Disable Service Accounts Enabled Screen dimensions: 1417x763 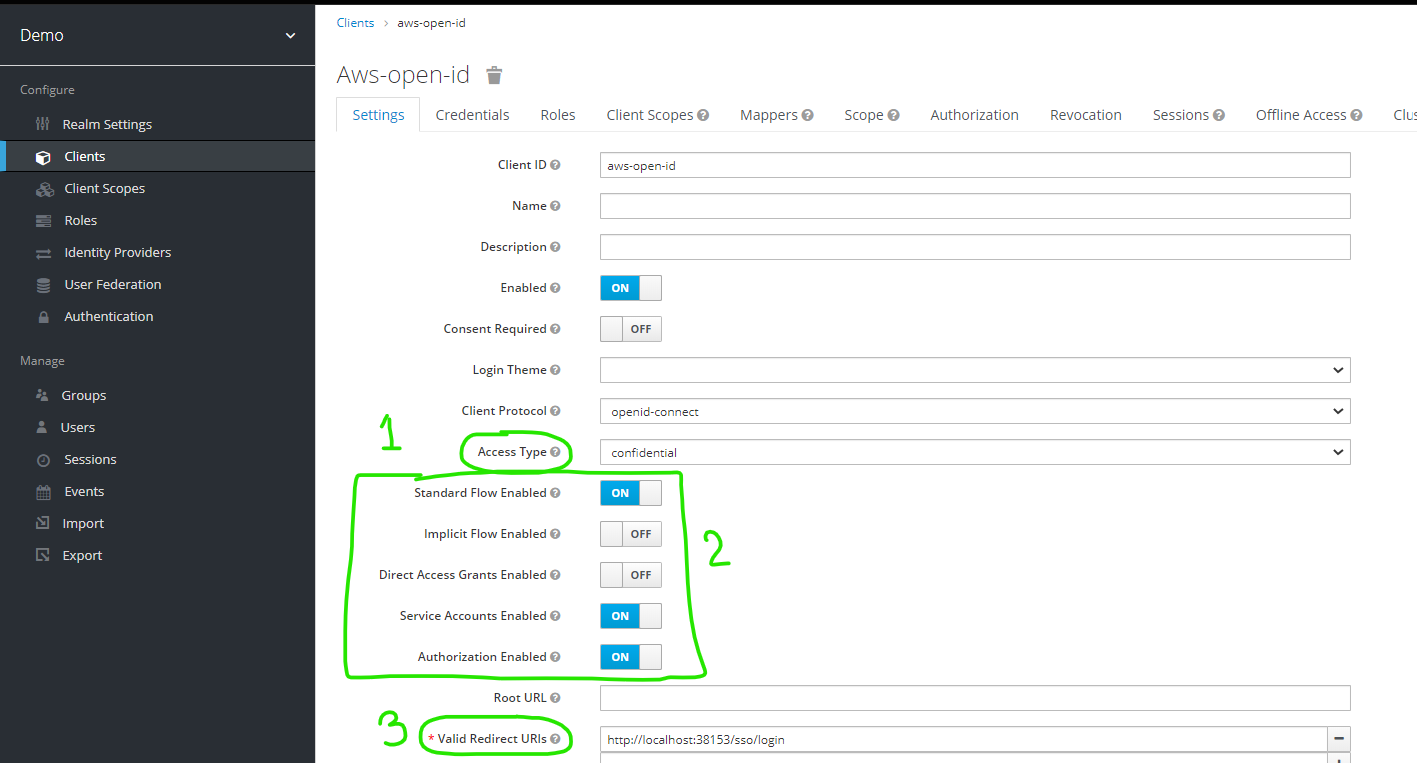630,615
